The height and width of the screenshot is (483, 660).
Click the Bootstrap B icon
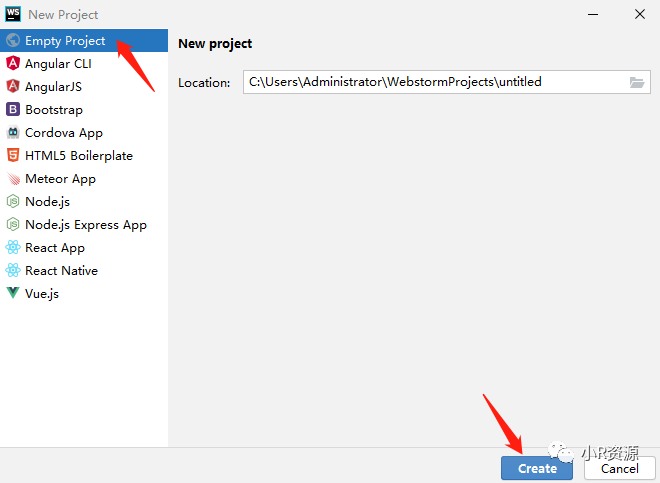13,110
